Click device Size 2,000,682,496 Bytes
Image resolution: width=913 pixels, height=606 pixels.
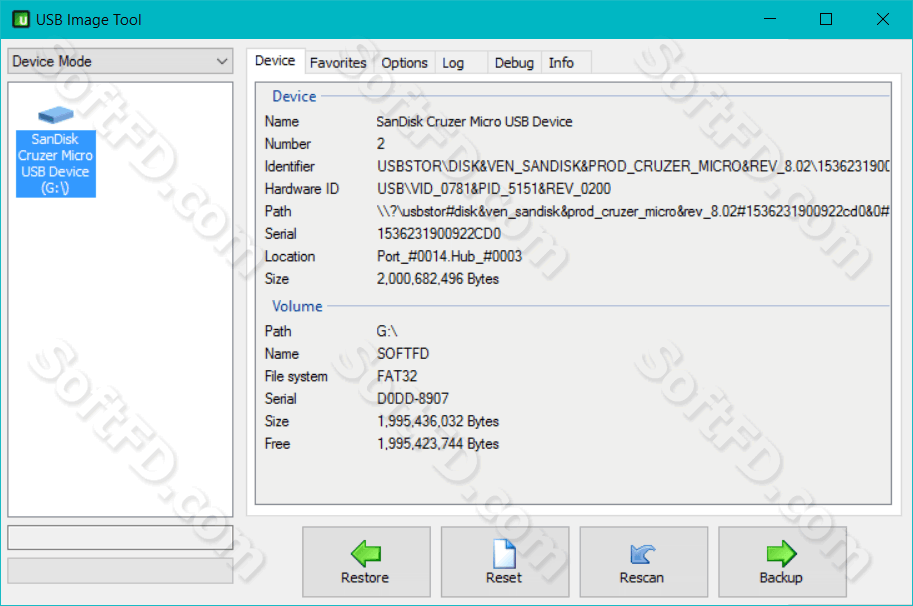[437, 279]
